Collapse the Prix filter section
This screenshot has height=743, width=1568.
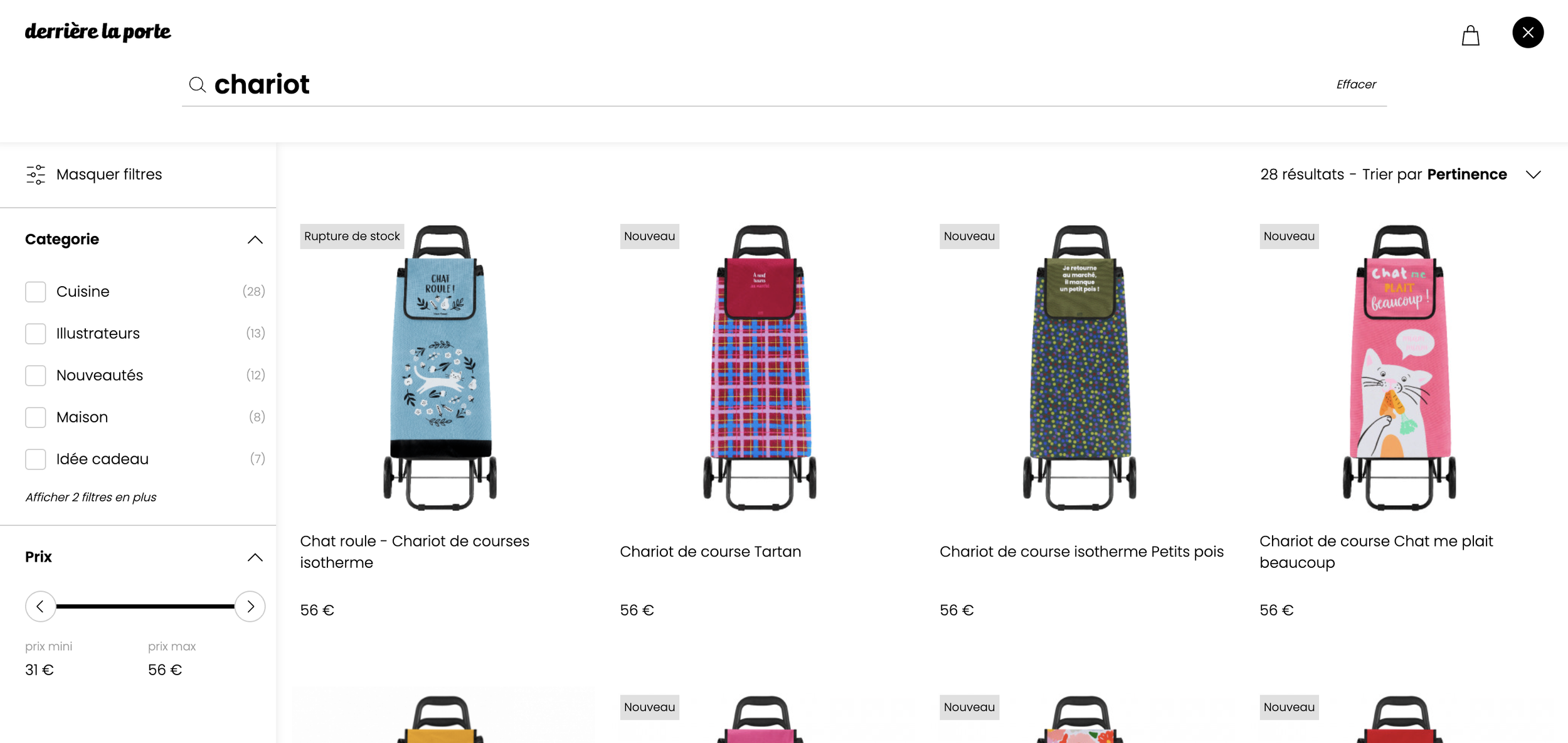point(255,557)
